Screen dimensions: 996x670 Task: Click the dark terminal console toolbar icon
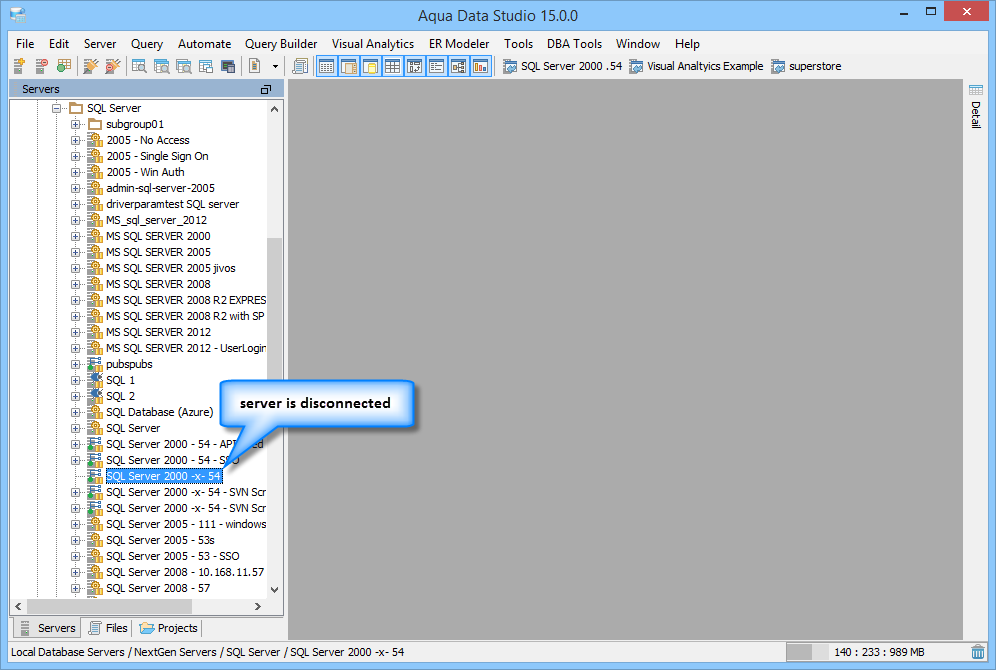228,66
